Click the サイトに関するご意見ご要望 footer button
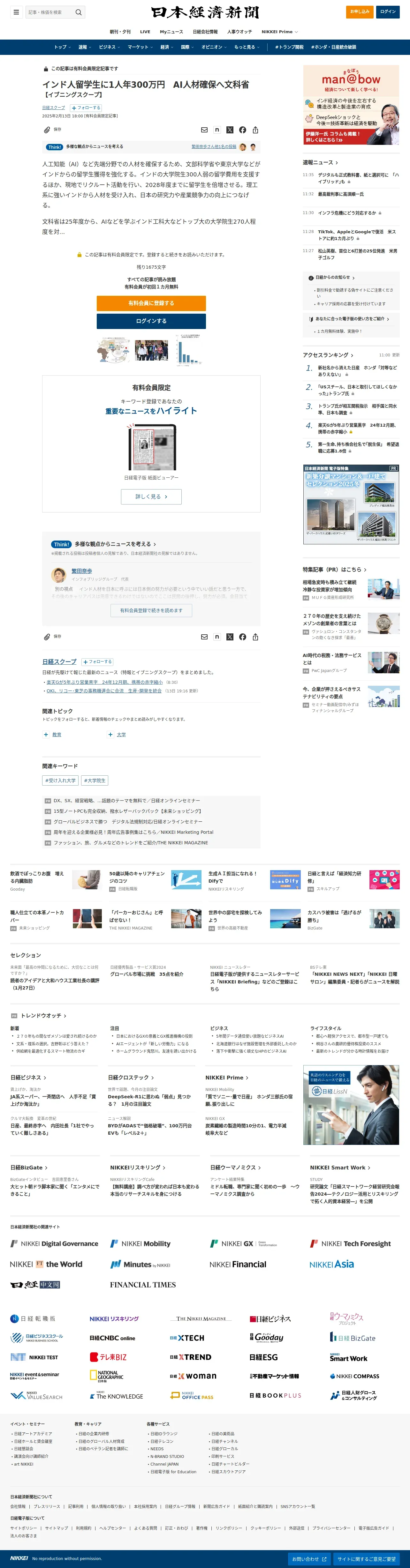410x1568 pixels. [367, 1559]
